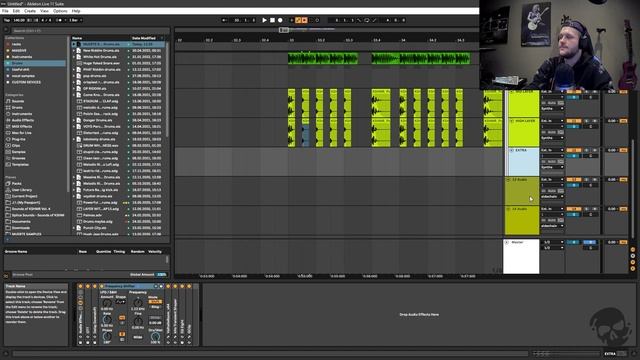Fold the HIGH LAYER track unfold button

pyautogui.click(x=511, y=121)
